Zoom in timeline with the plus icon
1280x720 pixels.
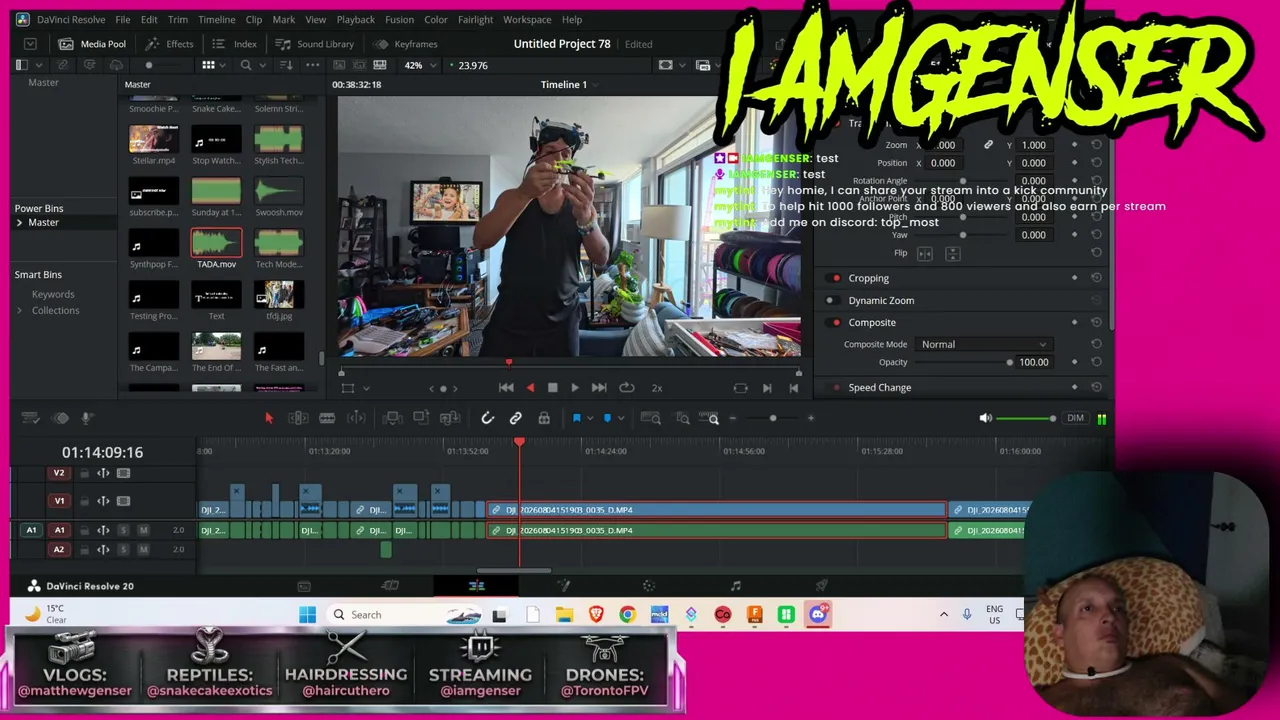coord(810,418)
